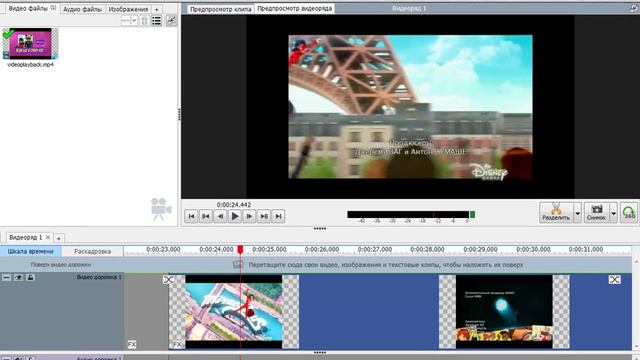Screen dimensions: 640x360
Task: Switch media bin to list view
Action: (x=156, y=20)
